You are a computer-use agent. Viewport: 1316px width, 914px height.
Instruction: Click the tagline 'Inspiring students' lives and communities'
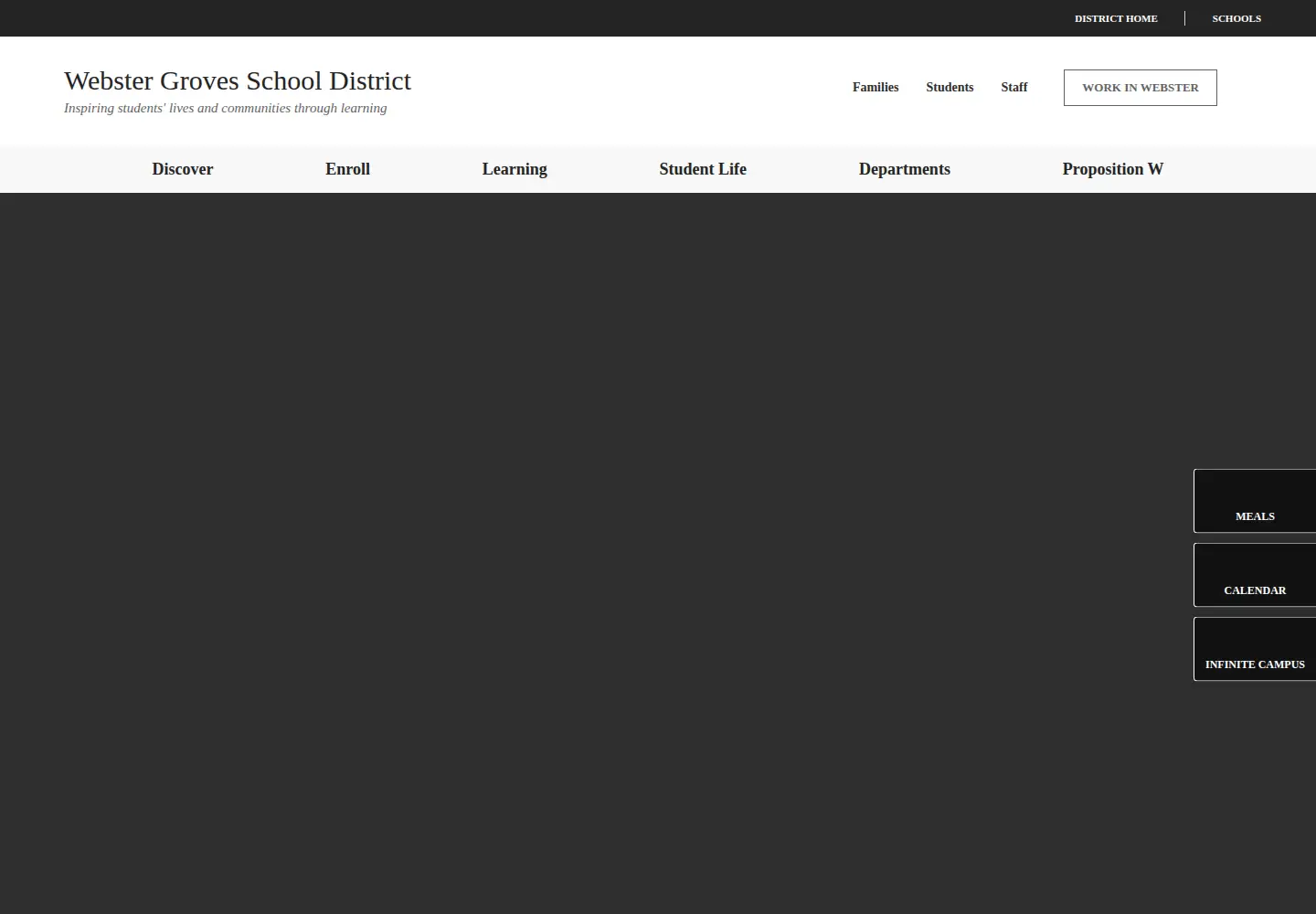pos(225,108)
